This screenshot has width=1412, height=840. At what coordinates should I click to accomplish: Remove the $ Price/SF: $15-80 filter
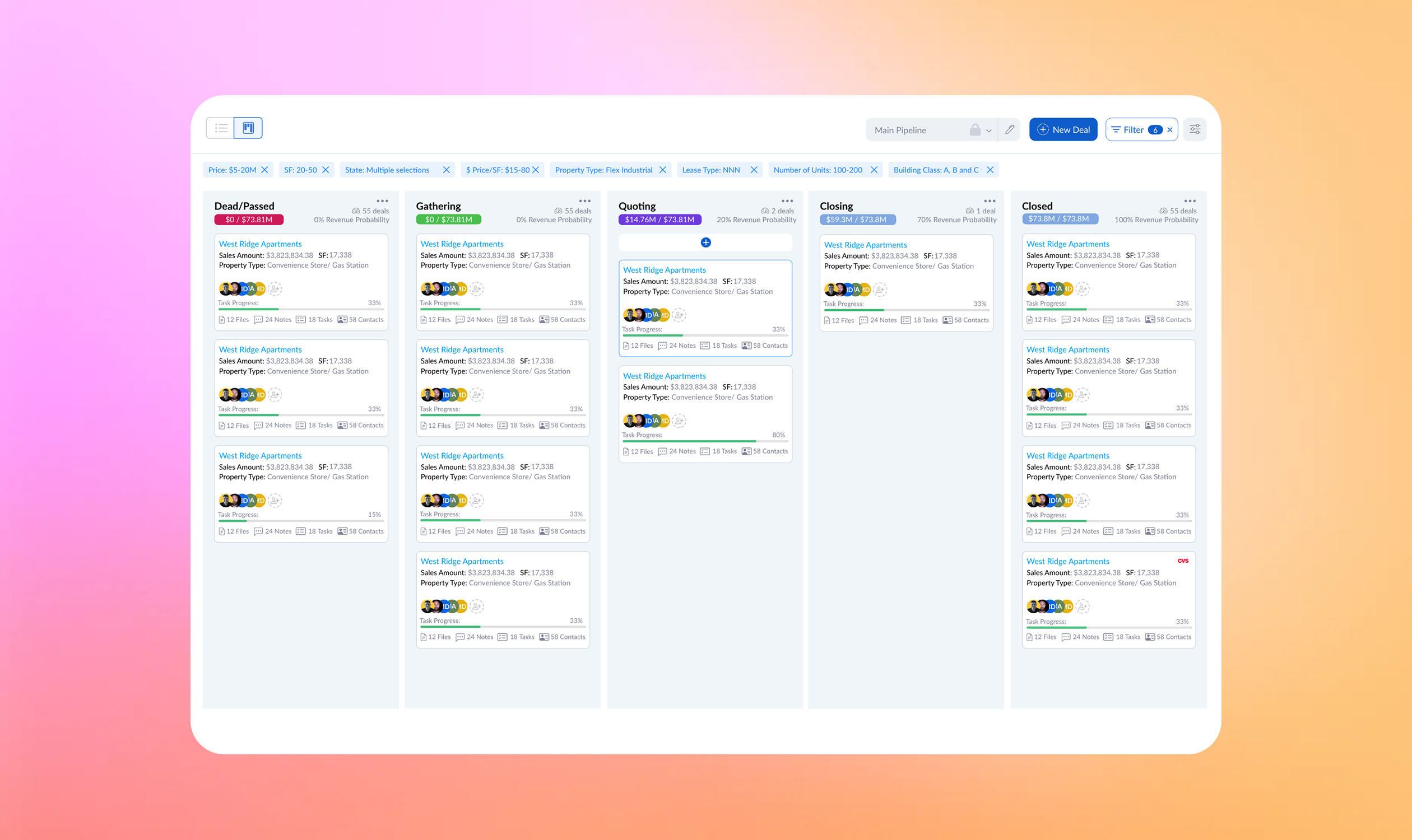(x=536, y=170)
